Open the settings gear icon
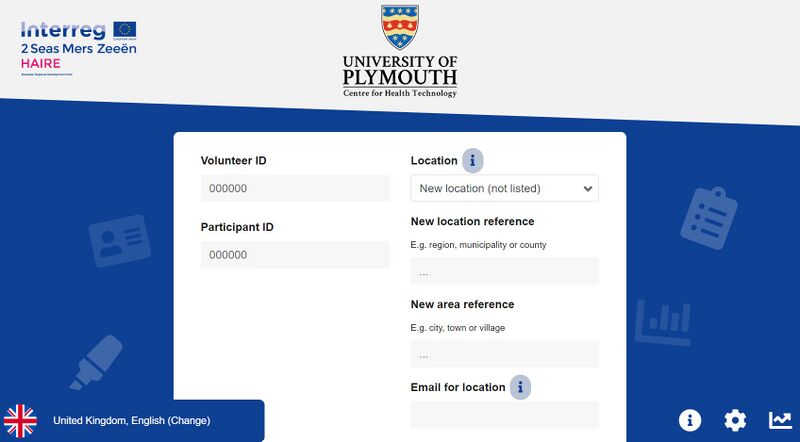This screenshot has width=800, height=442. pos(735,420)
